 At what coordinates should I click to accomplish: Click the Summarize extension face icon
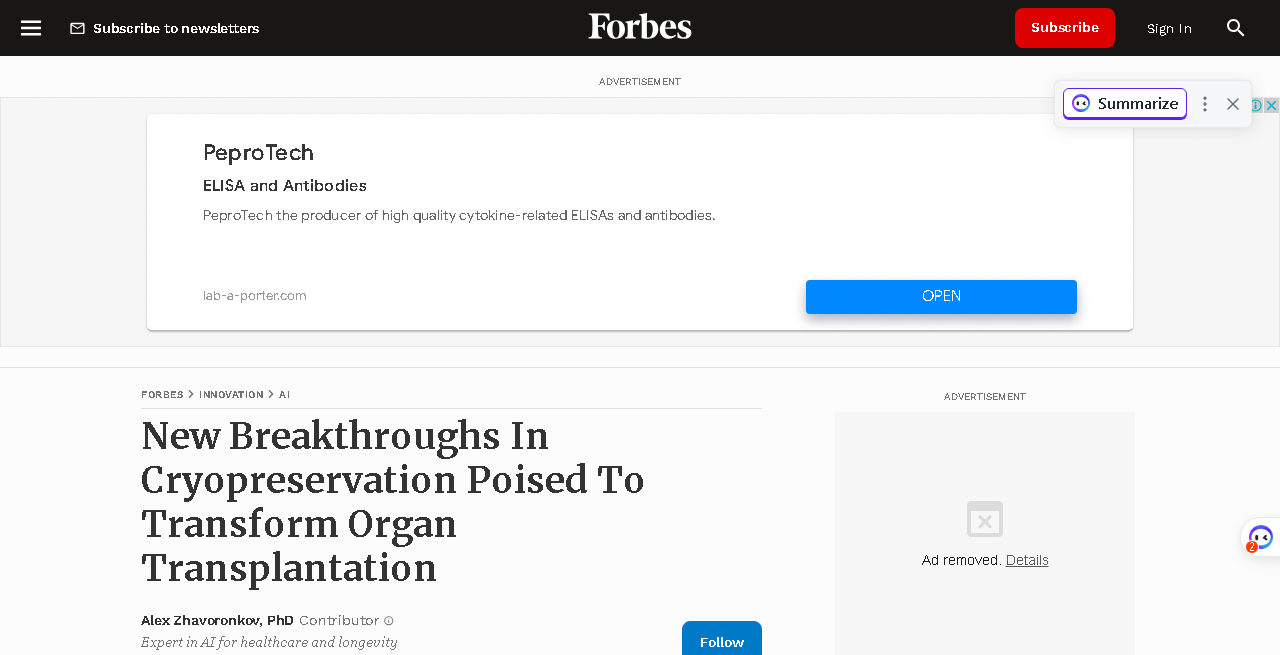click(x=1081, y=104)
